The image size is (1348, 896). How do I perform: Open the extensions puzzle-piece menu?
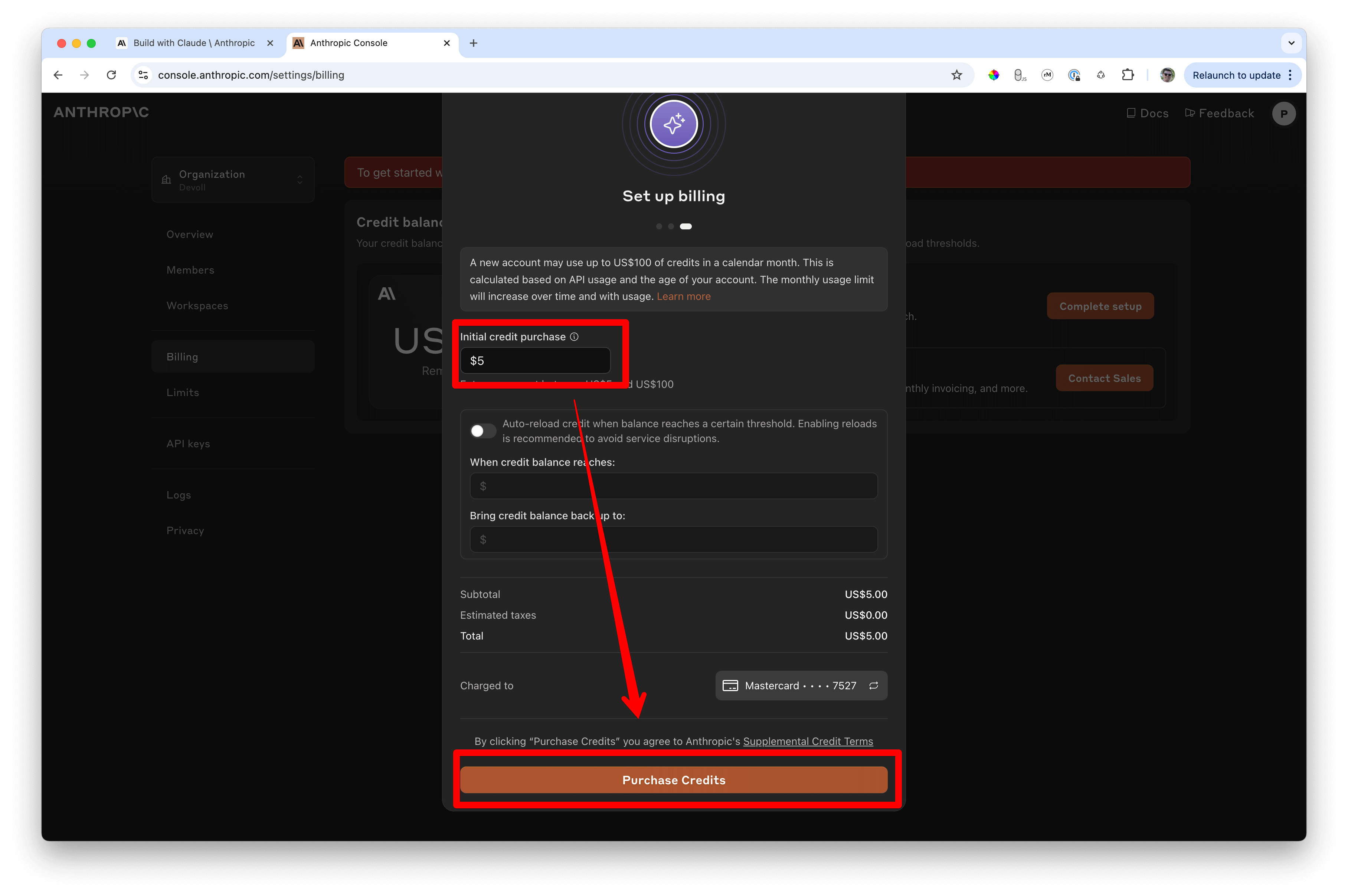(1128, 75)
